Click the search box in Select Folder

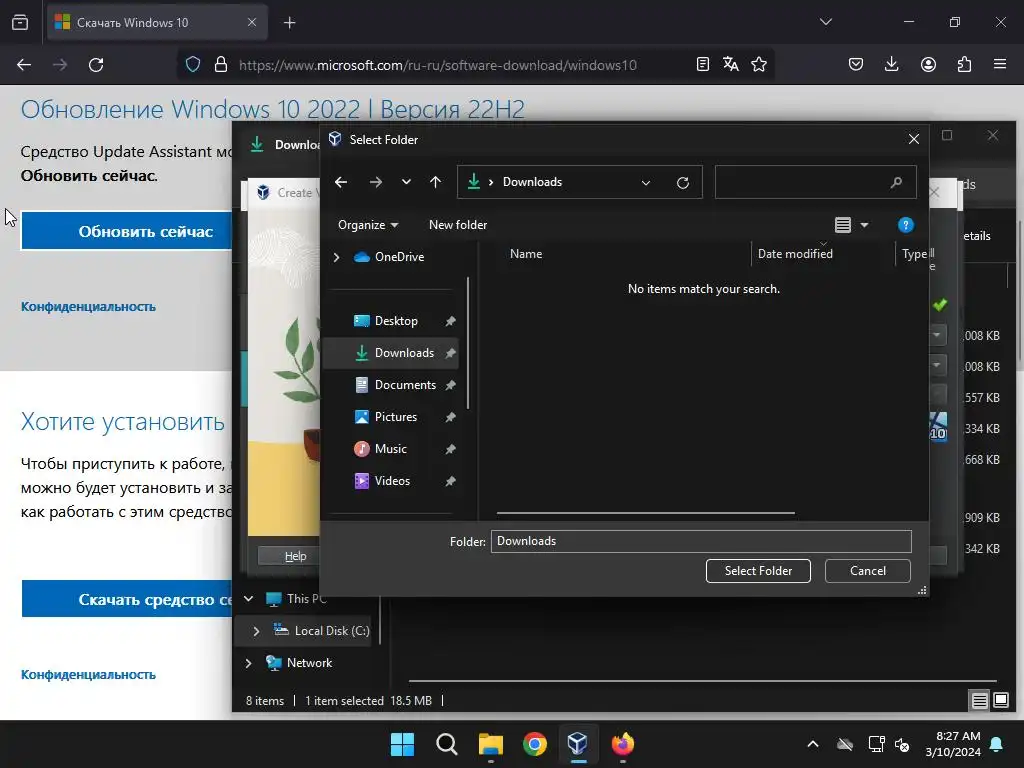(x=815, y=182)
